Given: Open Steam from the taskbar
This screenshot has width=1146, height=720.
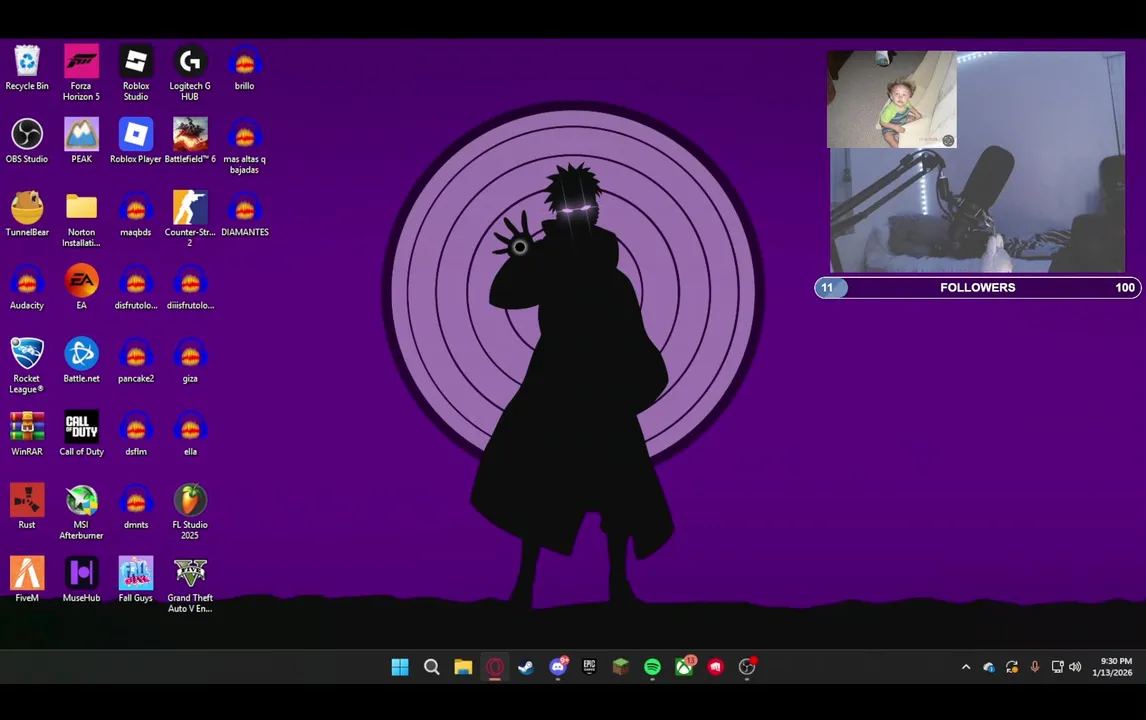Looking at the screenshot, I should click(526, 667).
